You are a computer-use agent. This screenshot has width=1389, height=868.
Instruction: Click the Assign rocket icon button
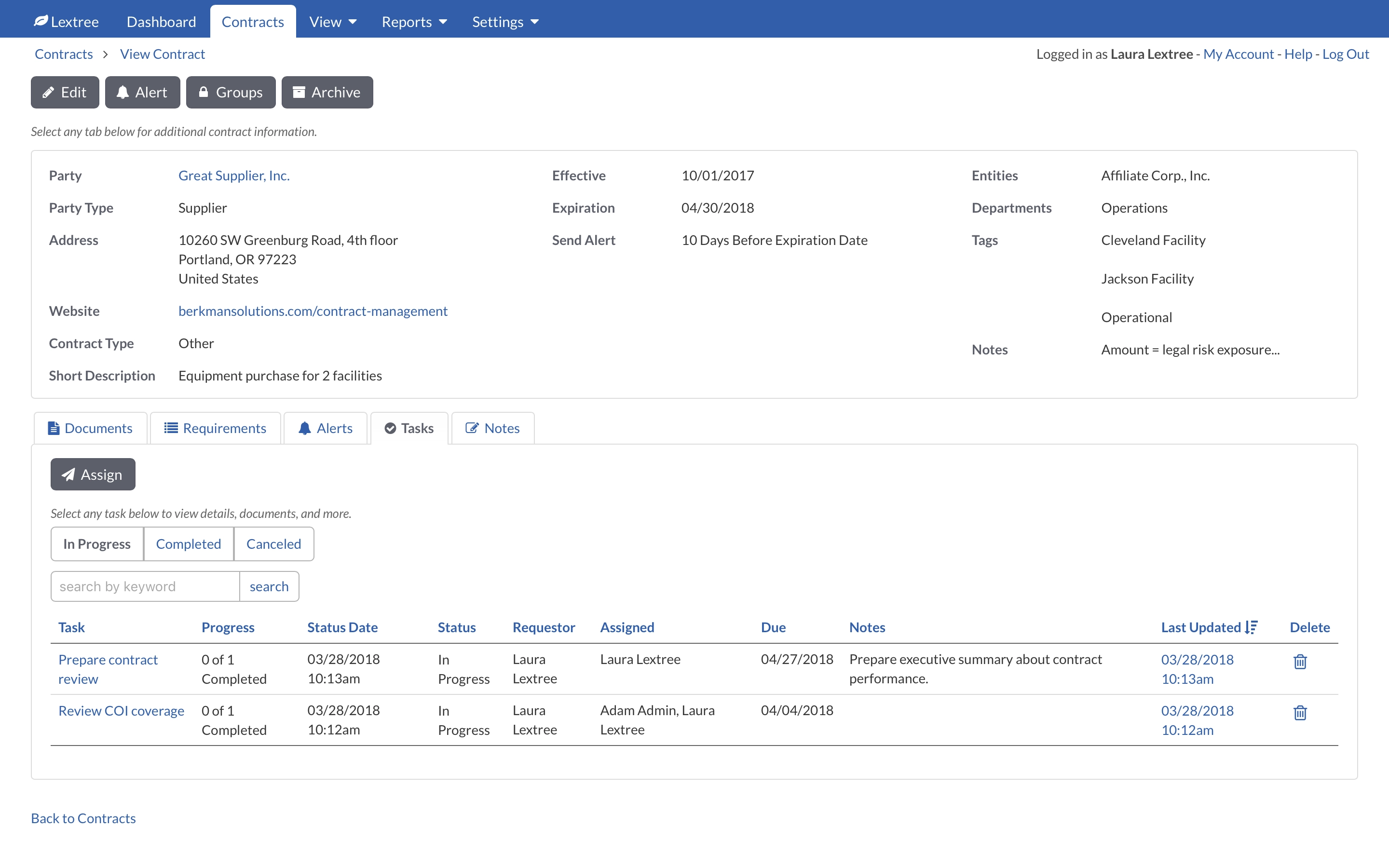(x=92, y=474)
